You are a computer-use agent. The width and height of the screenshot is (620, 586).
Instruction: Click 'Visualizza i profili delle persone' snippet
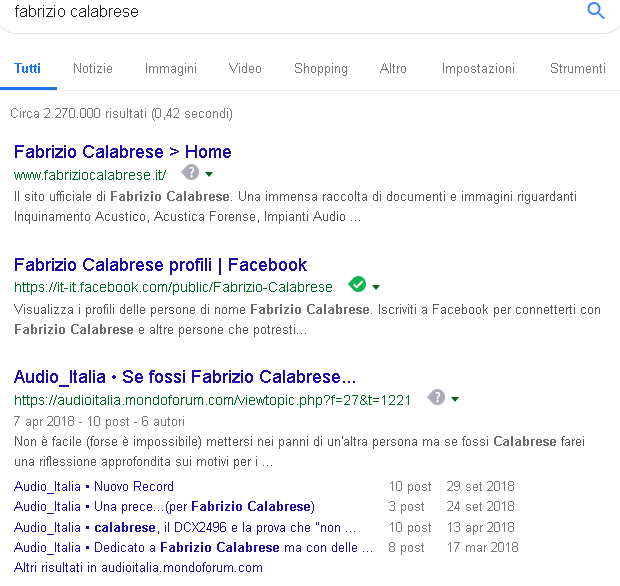click(x=307, y=319)
